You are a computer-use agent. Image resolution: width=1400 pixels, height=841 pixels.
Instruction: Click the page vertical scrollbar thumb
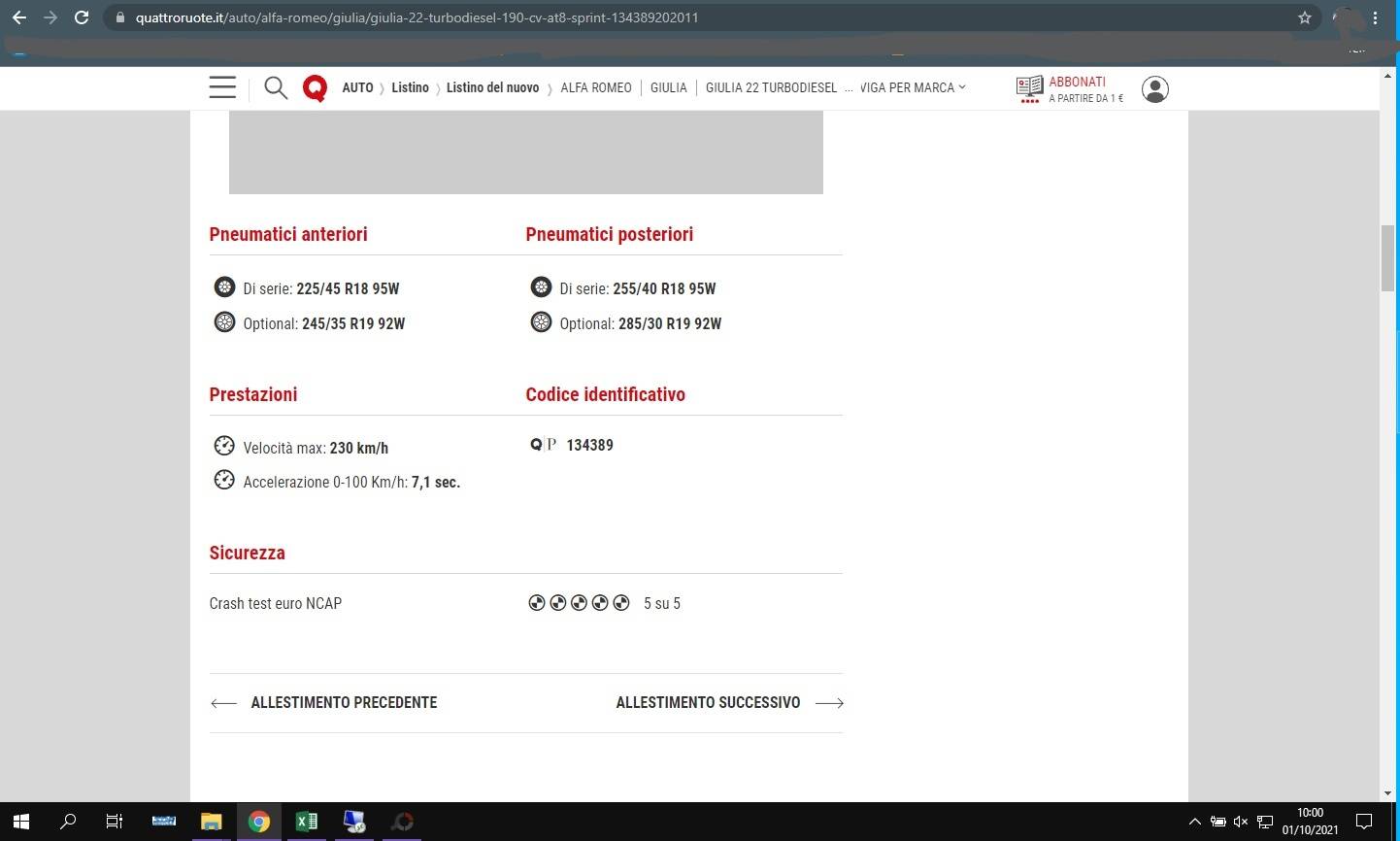point(1387,257)
